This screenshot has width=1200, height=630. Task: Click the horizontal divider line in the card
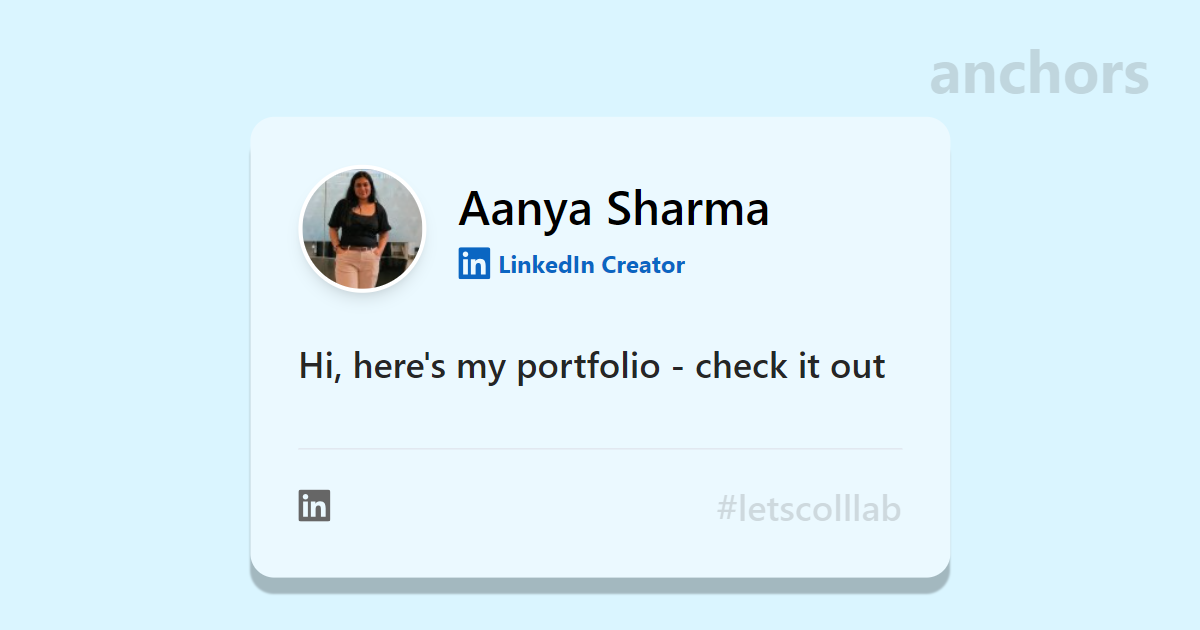(600, 449)
